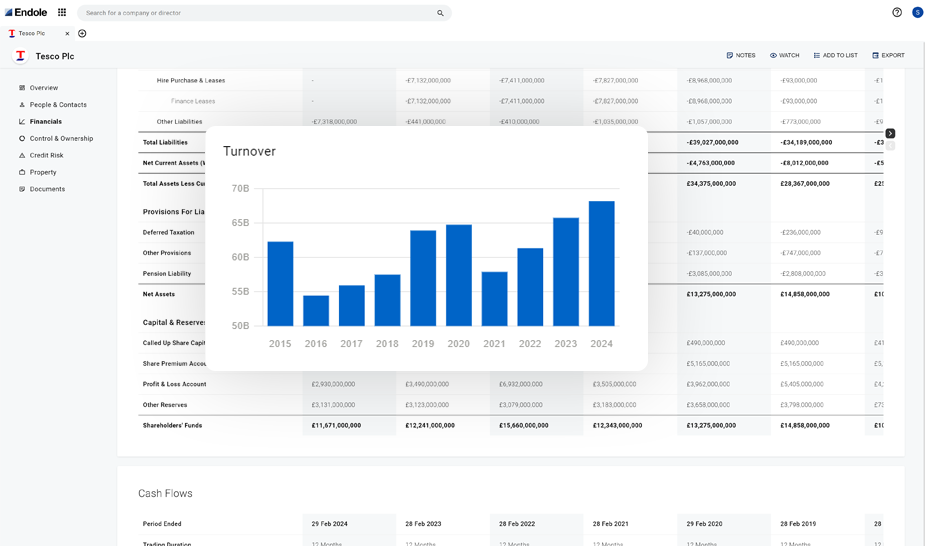Click Total Liabilities value -£39,027,000,000
Image resolution: width=925 pixels, height=546 pixels.
click(712, 143)
